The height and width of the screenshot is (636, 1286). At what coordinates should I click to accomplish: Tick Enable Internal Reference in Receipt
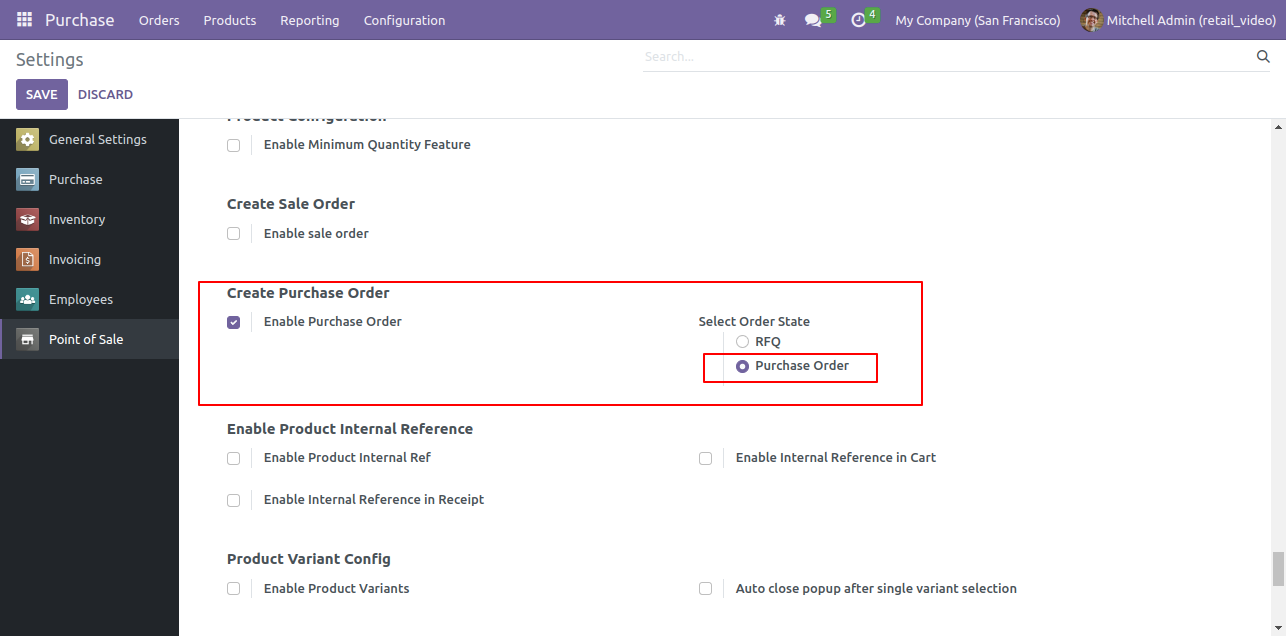[233, 500]
